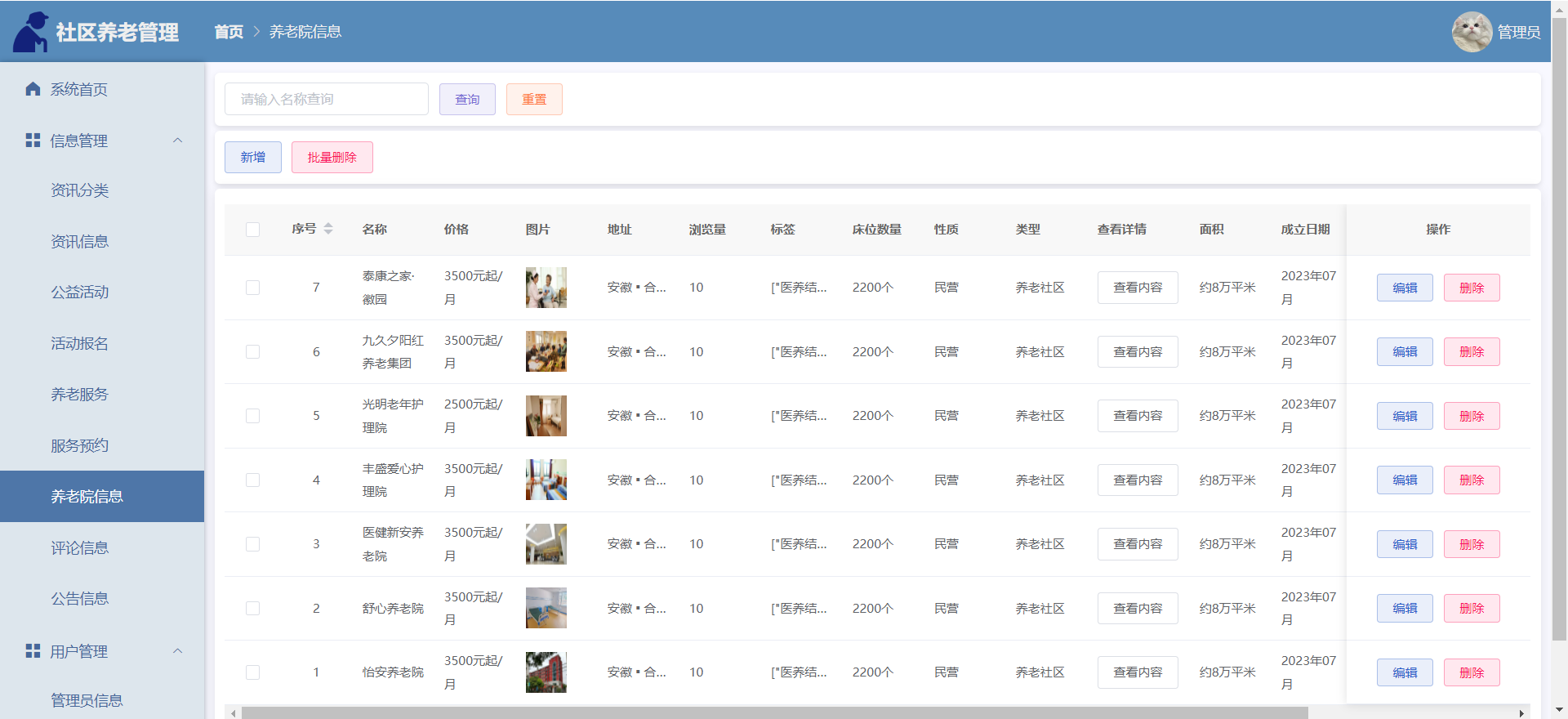Screen dimensions: 1568x719
Task: Click the horizontal table scrollbar
Action: click(x=774, y=713)
